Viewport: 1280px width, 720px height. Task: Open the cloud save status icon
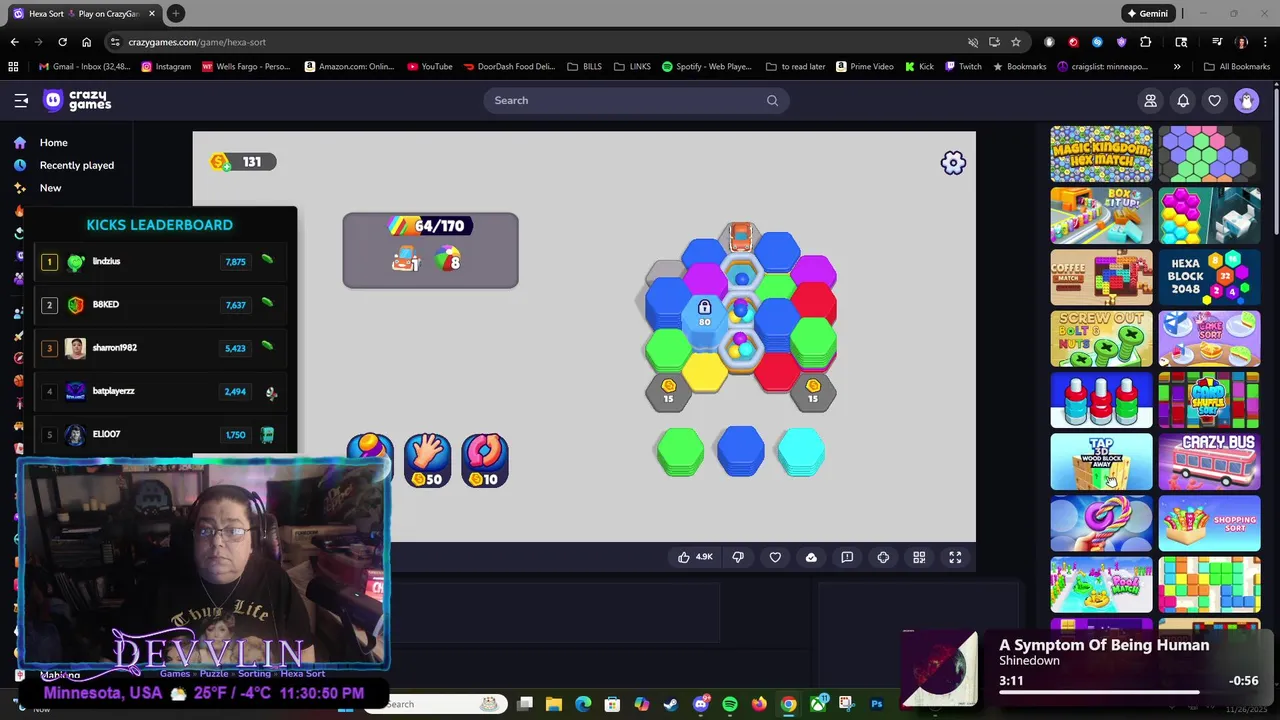tap(811, 557)
